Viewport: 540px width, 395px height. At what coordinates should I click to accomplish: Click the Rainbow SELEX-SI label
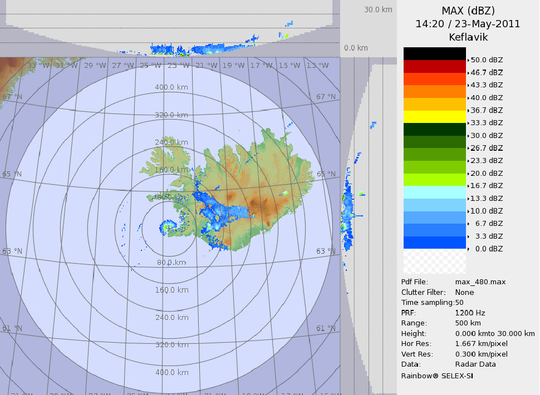point(437,375)
